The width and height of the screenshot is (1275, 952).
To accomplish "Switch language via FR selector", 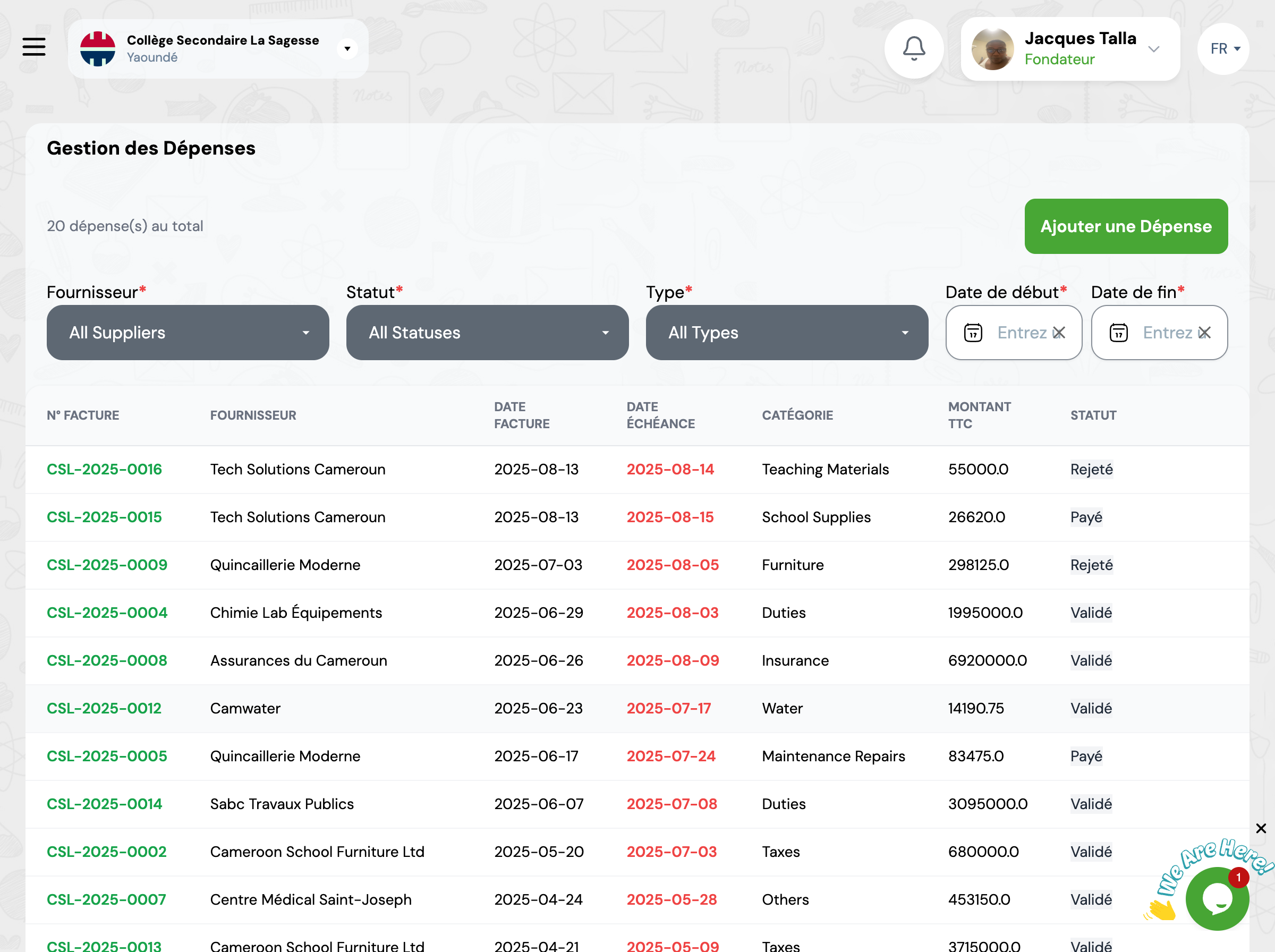I will tap(1223, 49).
